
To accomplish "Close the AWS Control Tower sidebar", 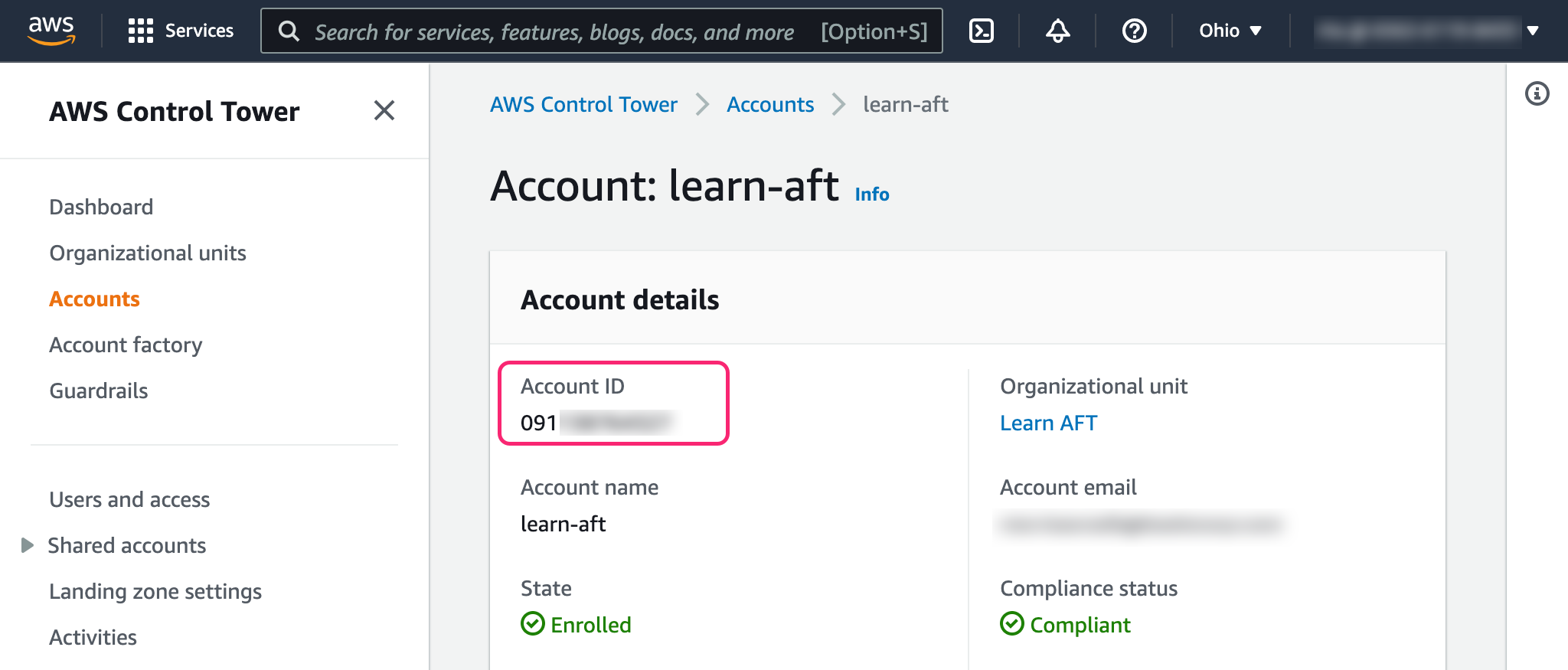I will 384,111.
